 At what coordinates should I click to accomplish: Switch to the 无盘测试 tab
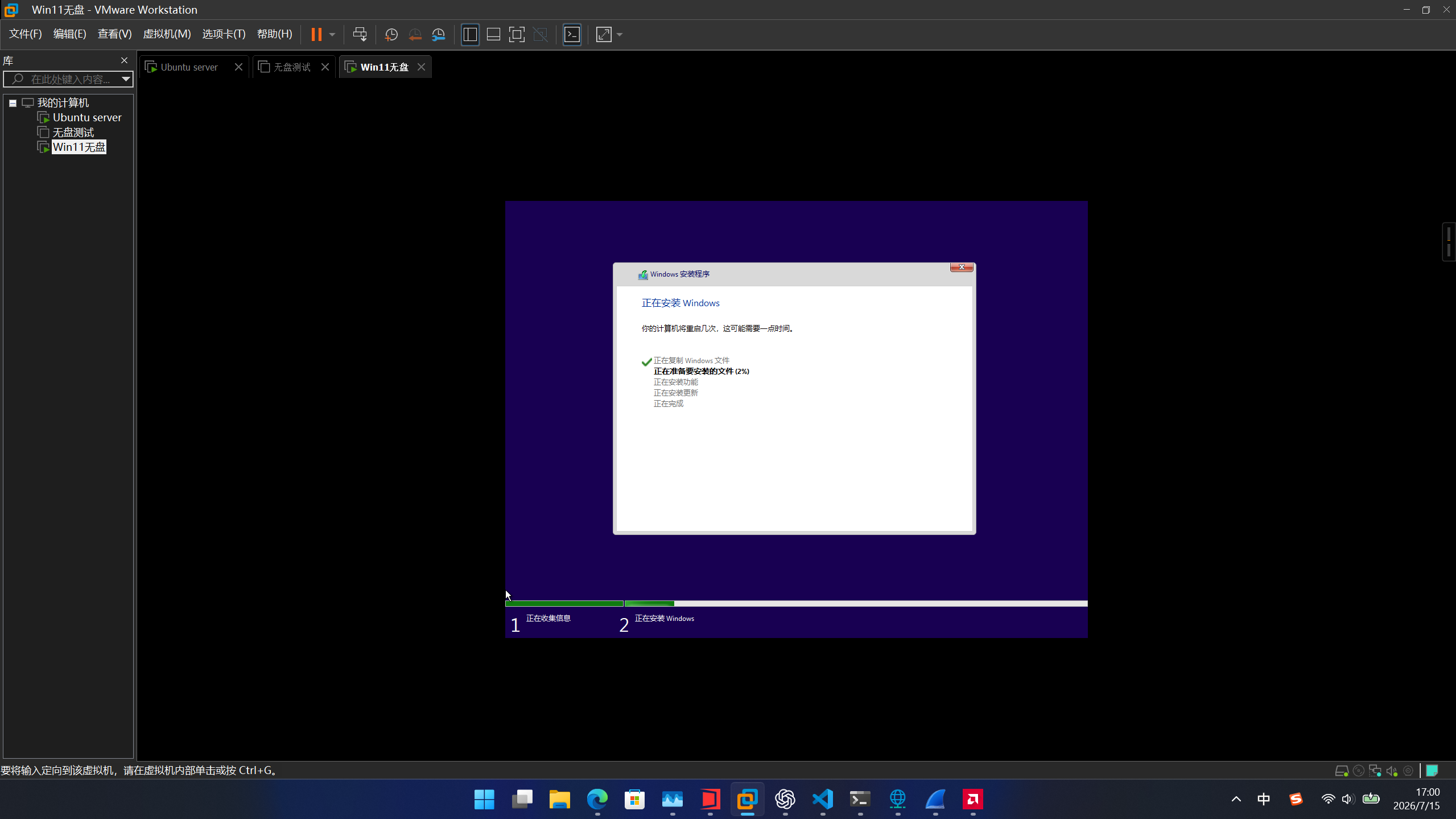click(x=292, y=67)
